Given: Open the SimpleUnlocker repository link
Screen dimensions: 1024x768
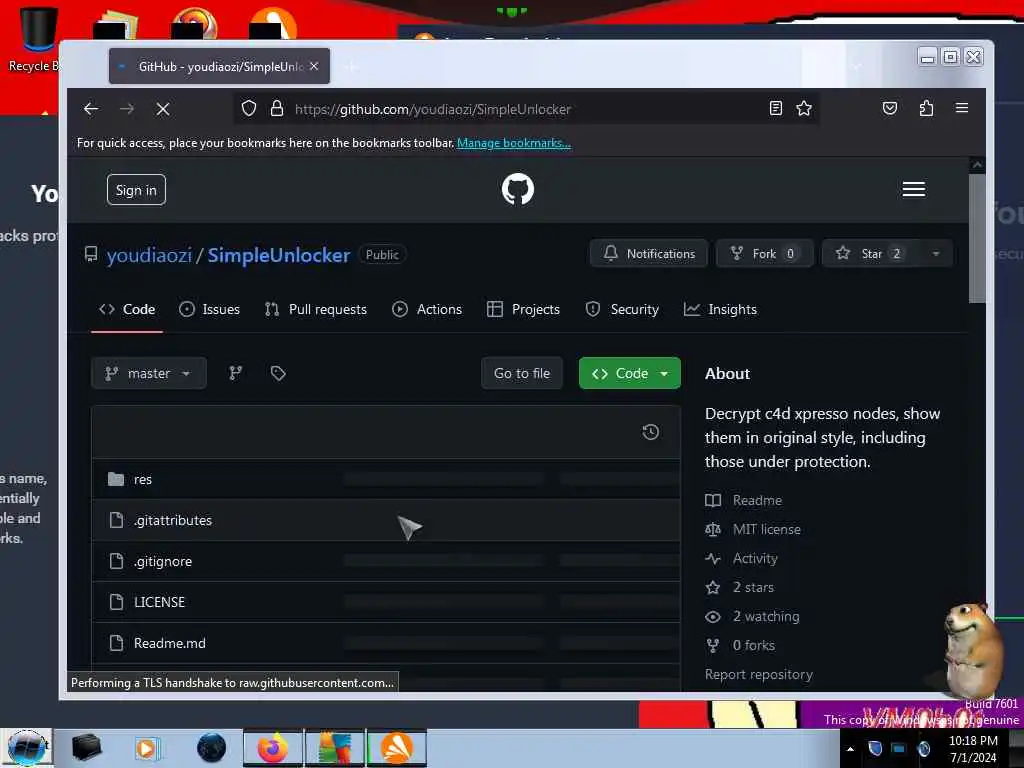Looking at the screenshot, I should [x=279, y=255].
